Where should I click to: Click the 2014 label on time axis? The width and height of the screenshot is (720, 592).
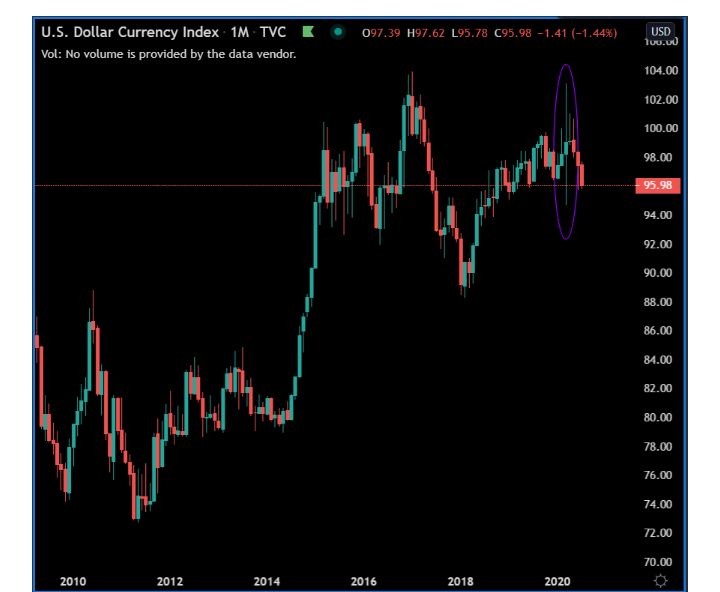267,581
